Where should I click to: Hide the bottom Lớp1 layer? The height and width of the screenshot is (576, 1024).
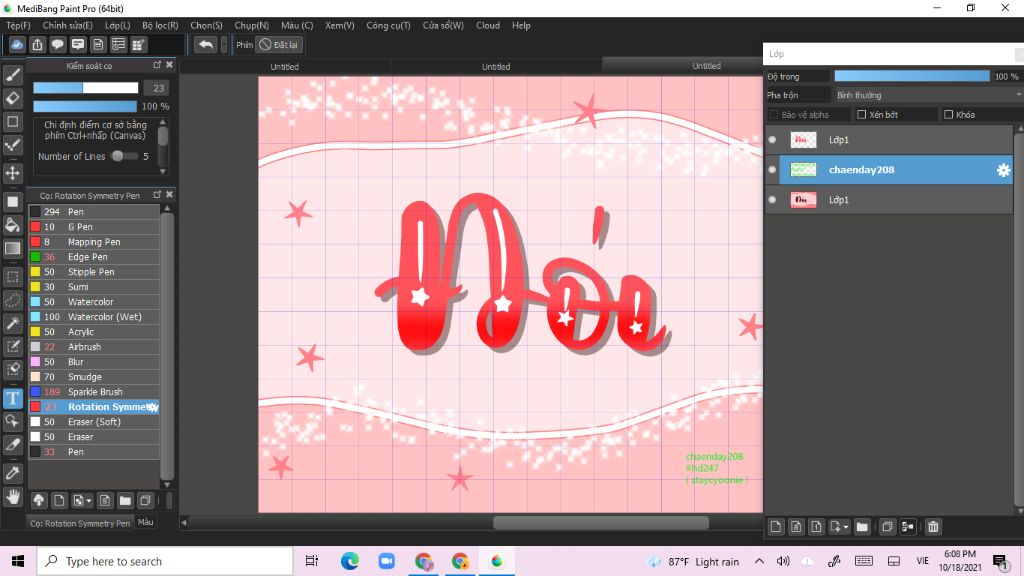[x=772, y=200]
